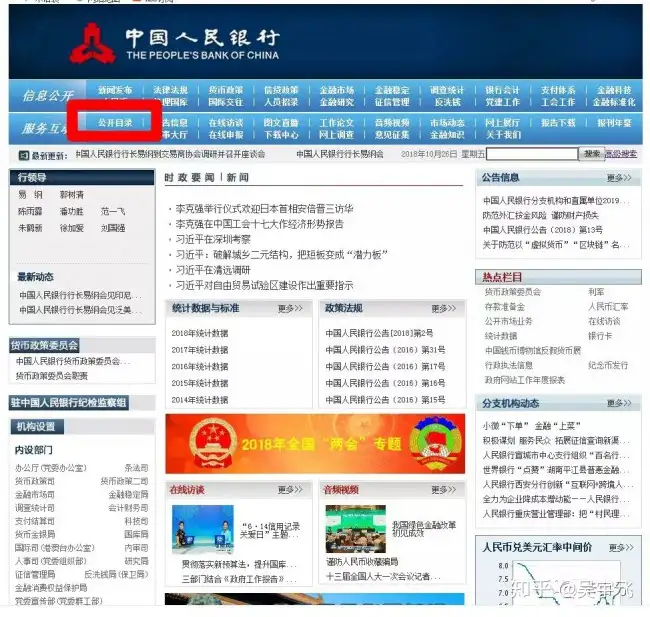The image size is (650, 617).
Task: Click the 搜索 button
Action: point(592,154)
